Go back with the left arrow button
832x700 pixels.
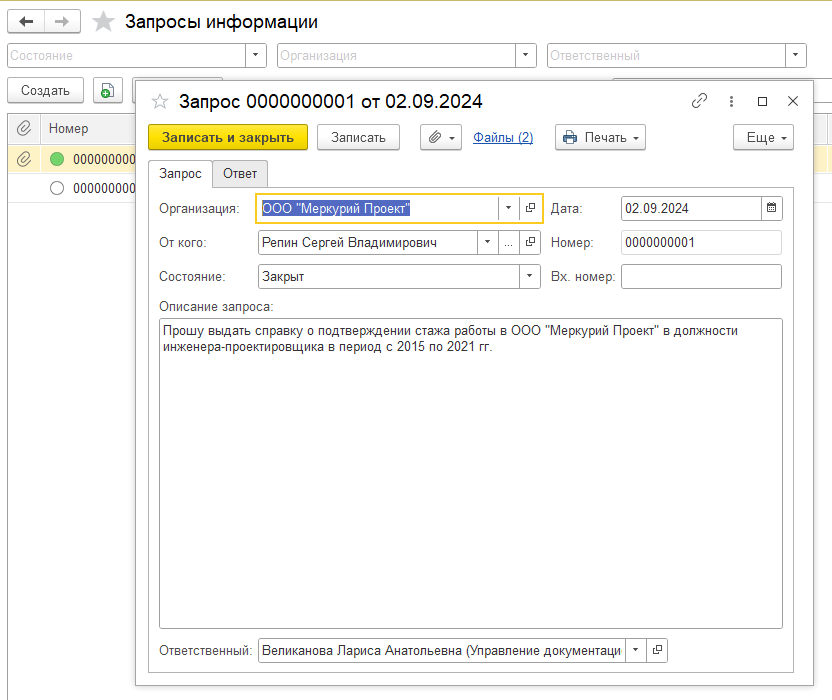pos(26,21)
